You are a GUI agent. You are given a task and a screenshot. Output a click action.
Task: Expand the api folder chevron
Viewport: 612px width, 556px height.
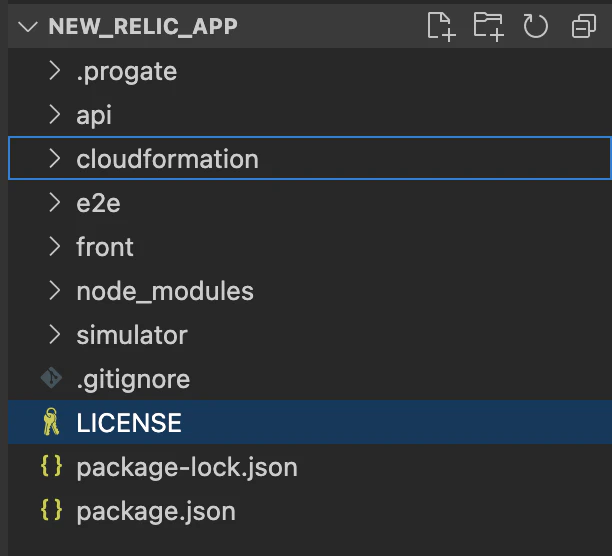click(55, 115)
